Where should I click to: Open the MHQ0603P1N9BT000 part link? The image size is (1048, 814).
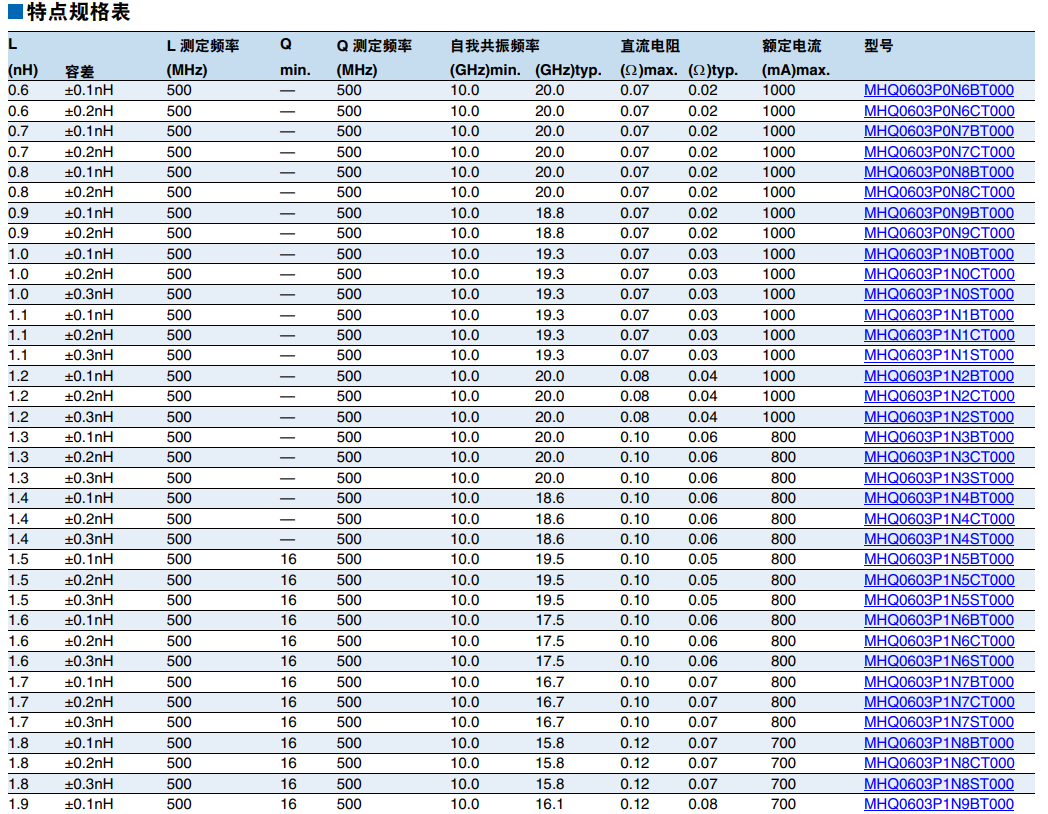939,803
